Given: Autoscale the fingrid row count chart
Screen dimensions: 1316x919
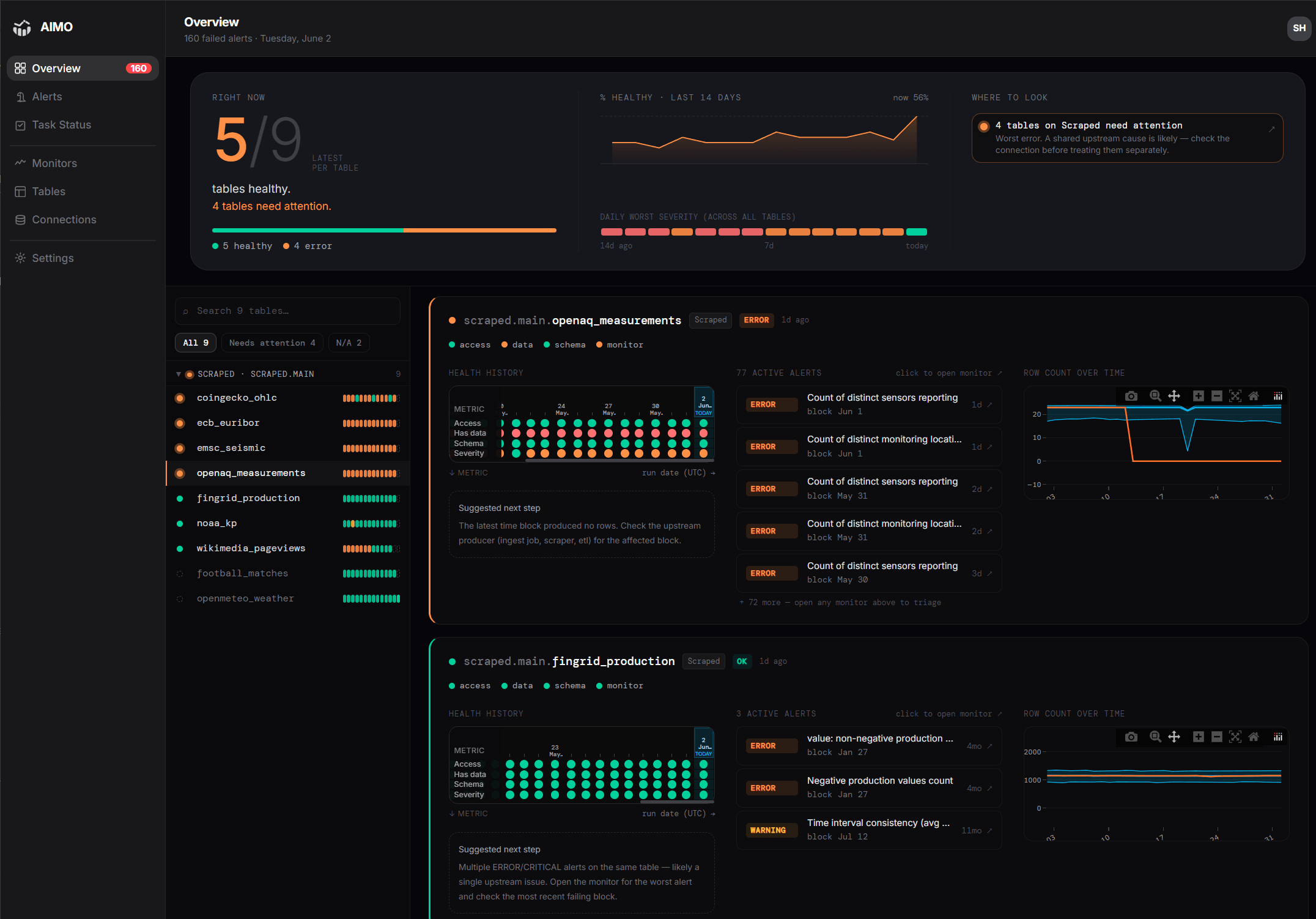Looking at the screenshot, I should pos(1235,737).
